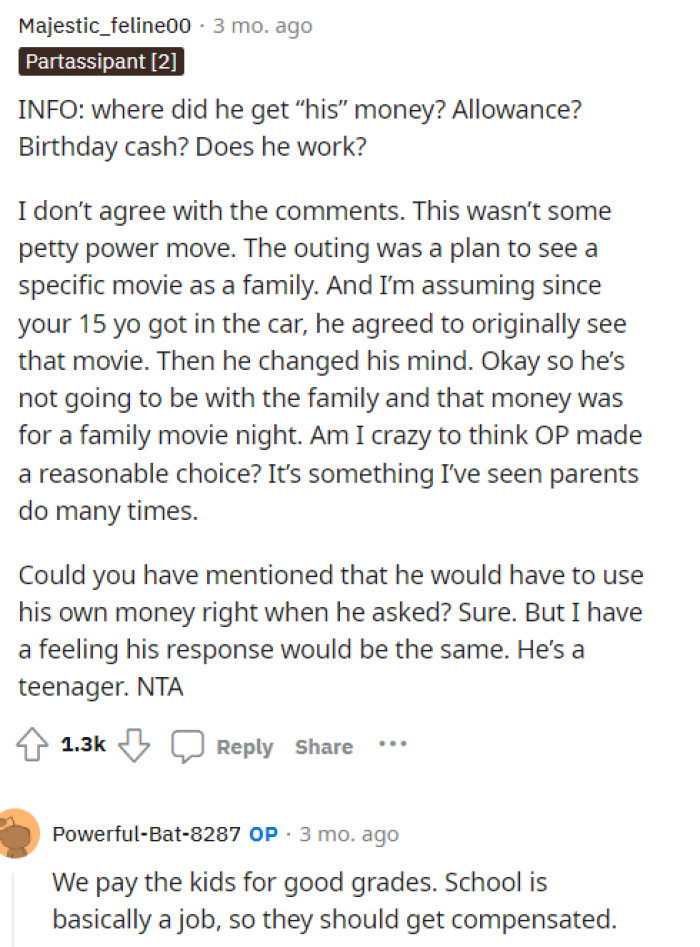The width and height of the screenshot is (700, 947).
Task: Click the speech bubble comment icon
Action: pos(188,745)
